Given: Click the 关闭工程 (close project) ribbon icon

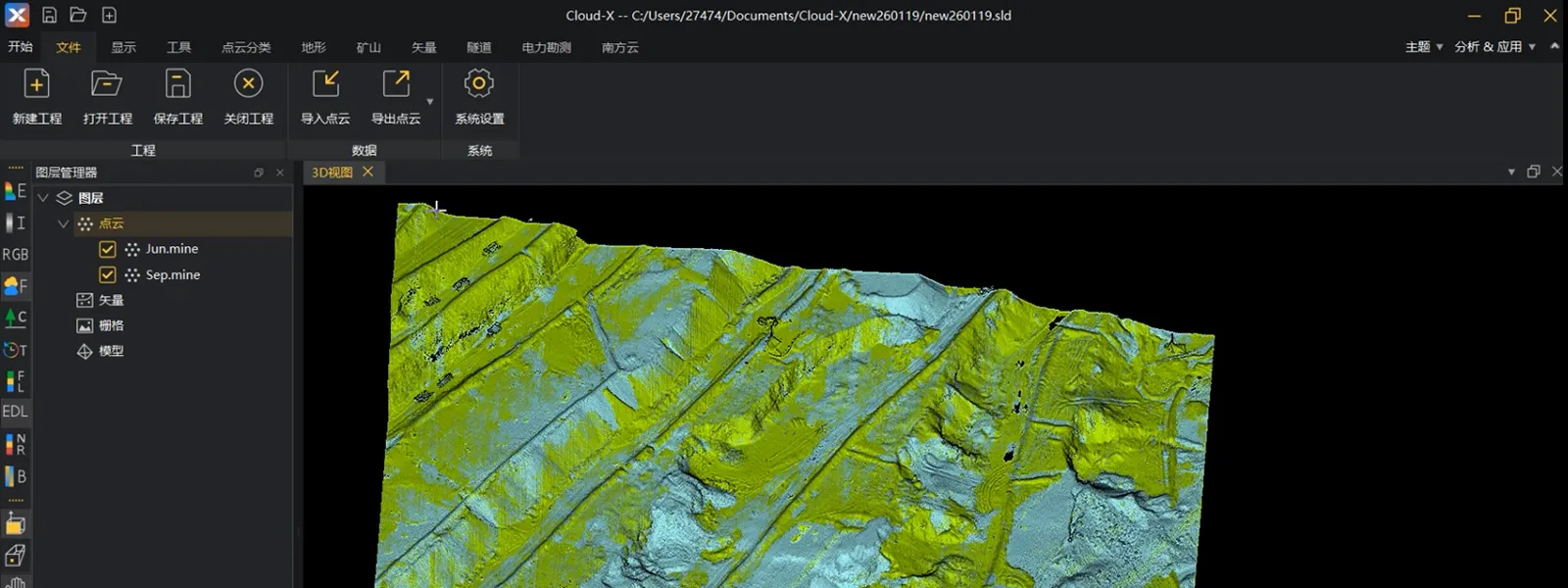Looking at the screenshot, I should tap(248, 84).
